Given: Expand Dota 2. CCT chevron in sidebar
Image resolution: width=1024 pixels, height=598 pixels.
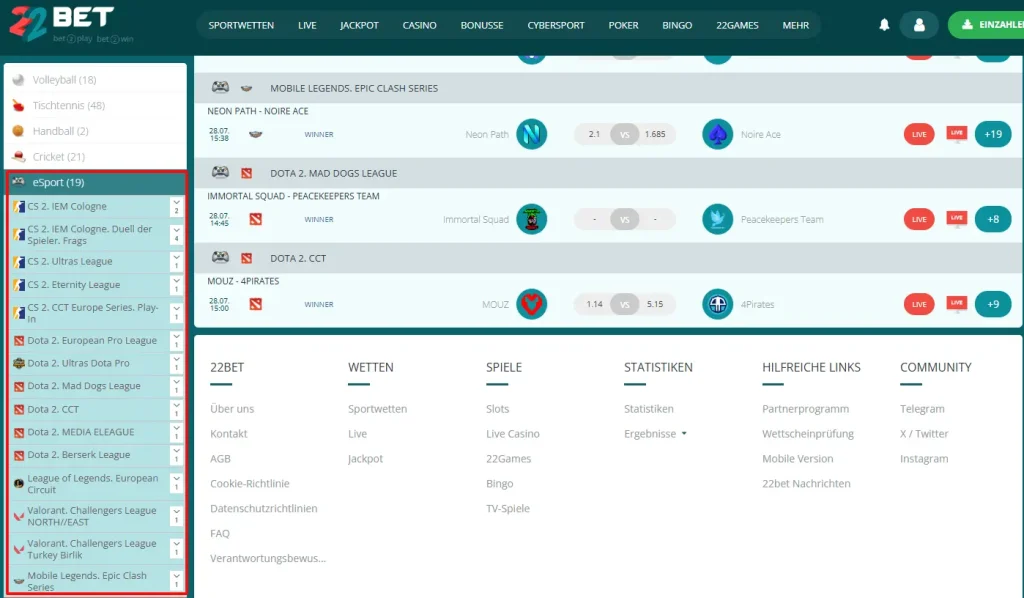Looking at the screenshot, I should pos(176,409).
